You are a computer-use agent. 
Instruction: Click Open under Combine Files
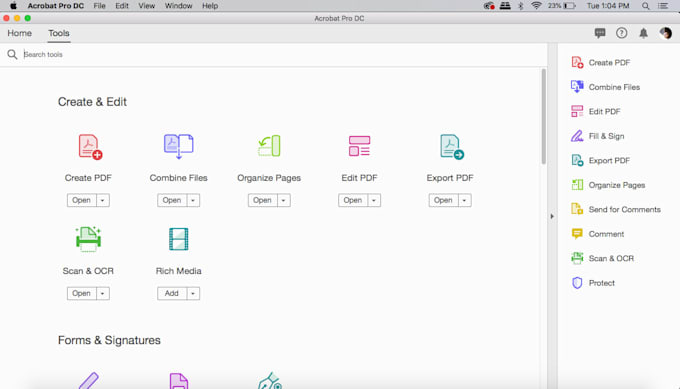(172, 200)
